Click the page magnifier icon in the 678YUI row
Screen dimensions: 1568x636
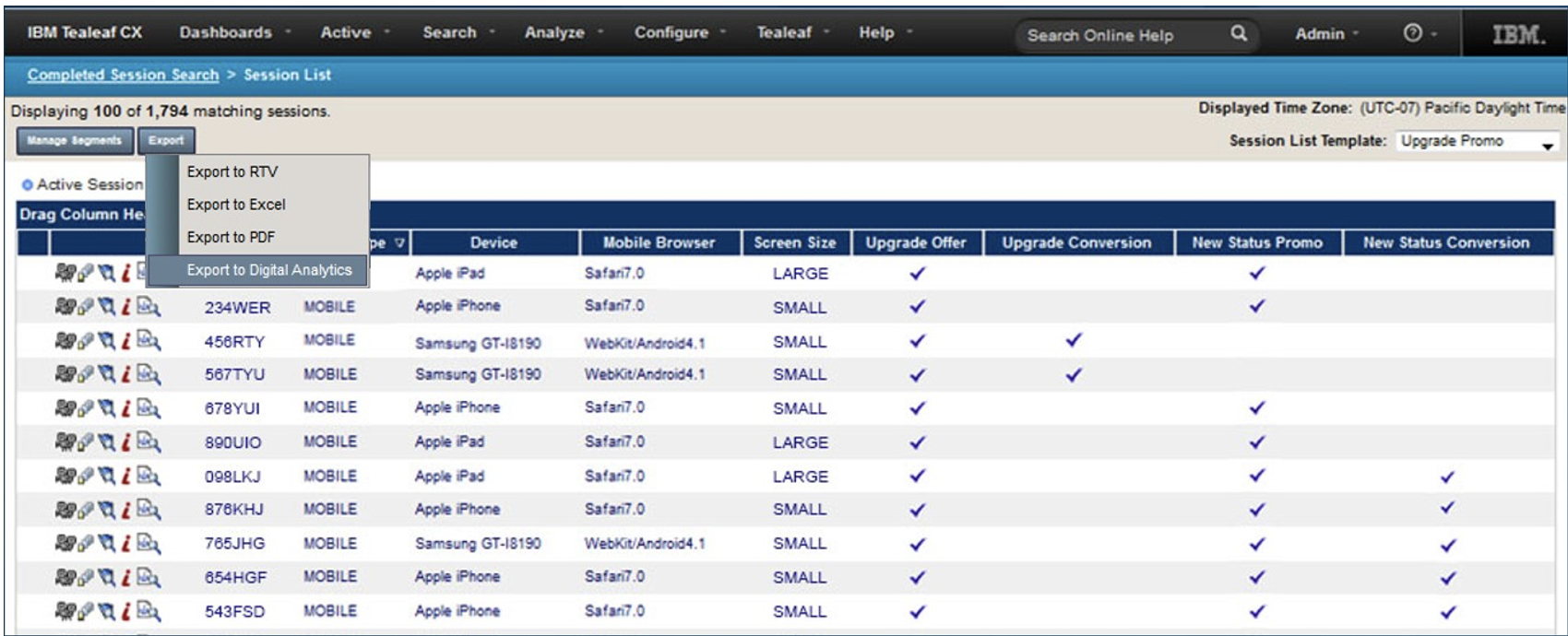pos(148,407)
